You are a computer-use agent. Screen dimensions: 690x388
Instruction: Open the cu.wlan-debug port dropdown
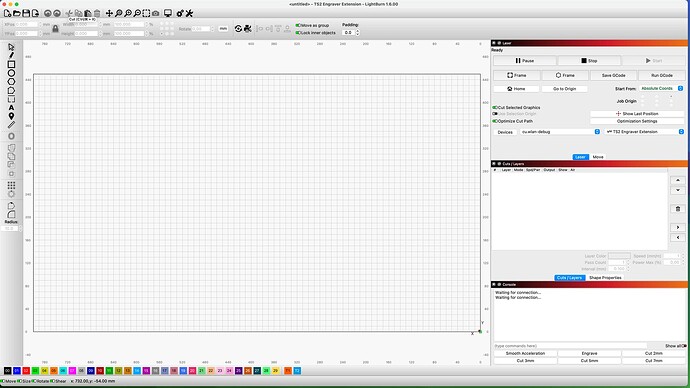(560, 132)
